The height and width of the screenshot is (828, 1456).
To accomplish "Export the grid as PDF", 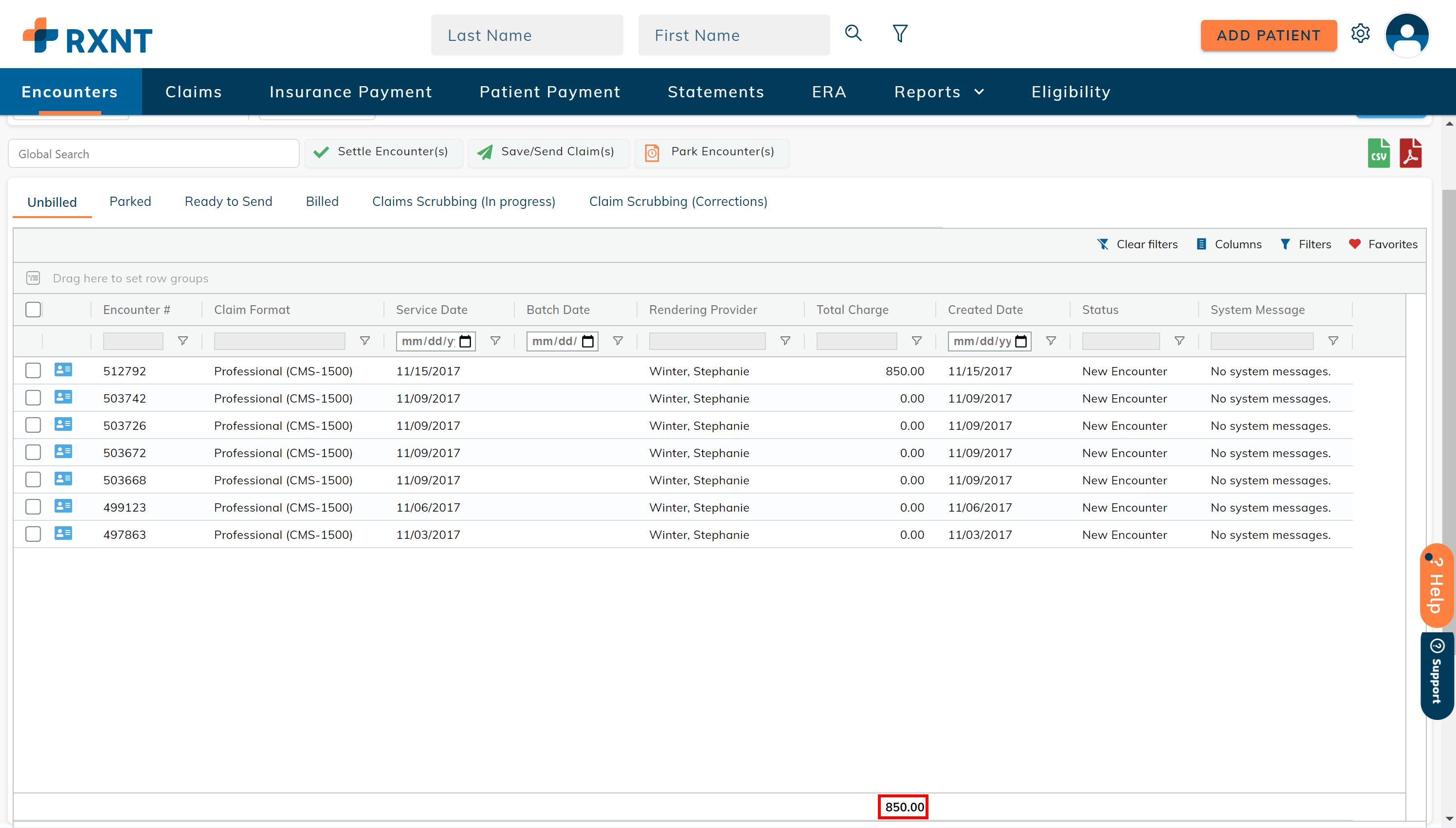I will [x=1411, y=153].
